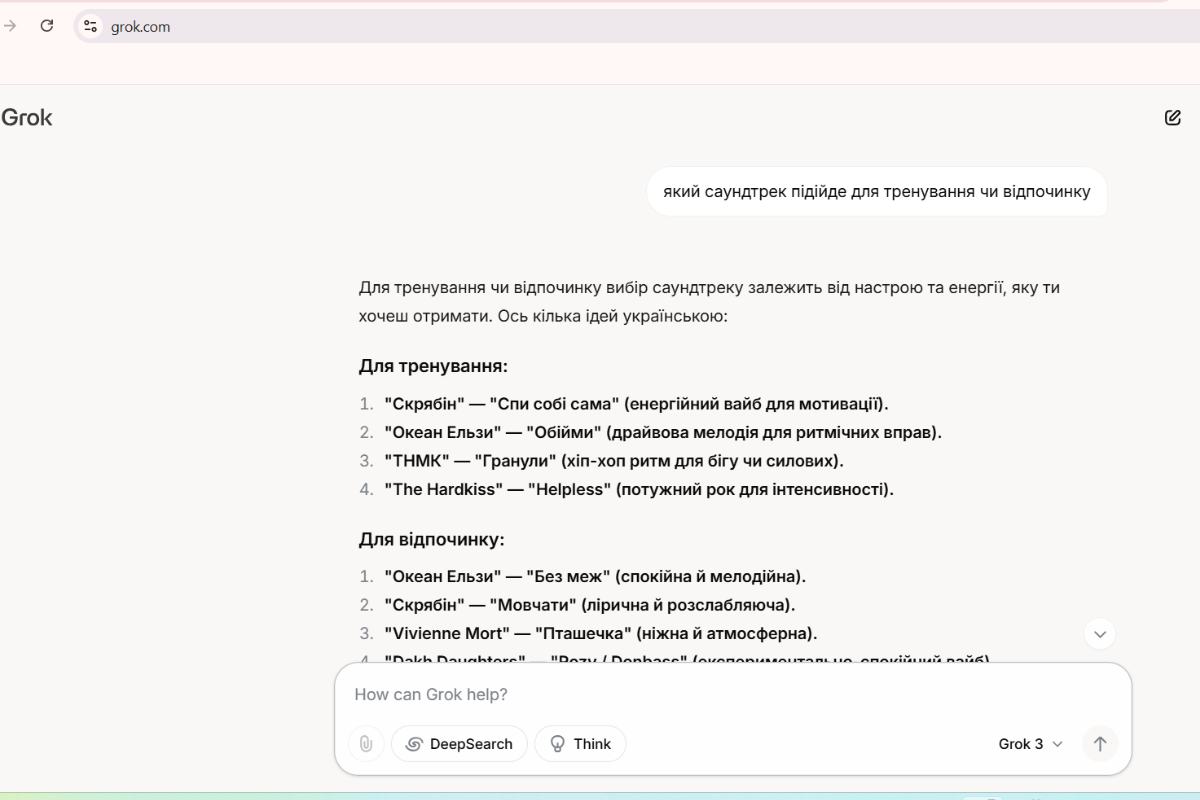Select The Hardkiss 'Helpless' list item
1200x800 pixels.
tap(638, 489)
